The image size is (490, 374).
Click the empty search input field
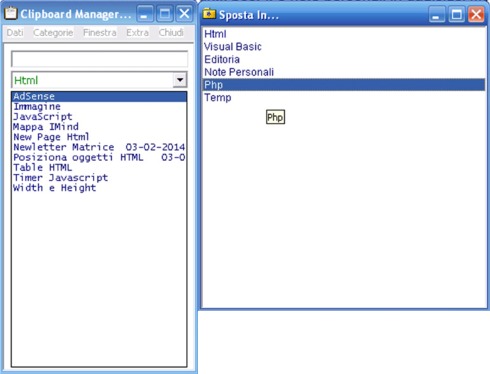[x=99, y=59]
